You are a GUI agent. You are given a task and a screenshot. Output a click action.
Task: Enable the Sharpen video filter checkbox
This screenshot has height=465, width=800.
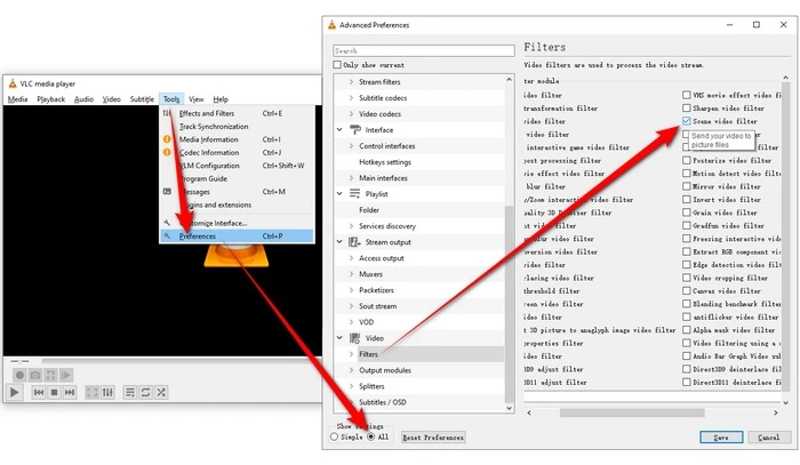tap(686, 108)
